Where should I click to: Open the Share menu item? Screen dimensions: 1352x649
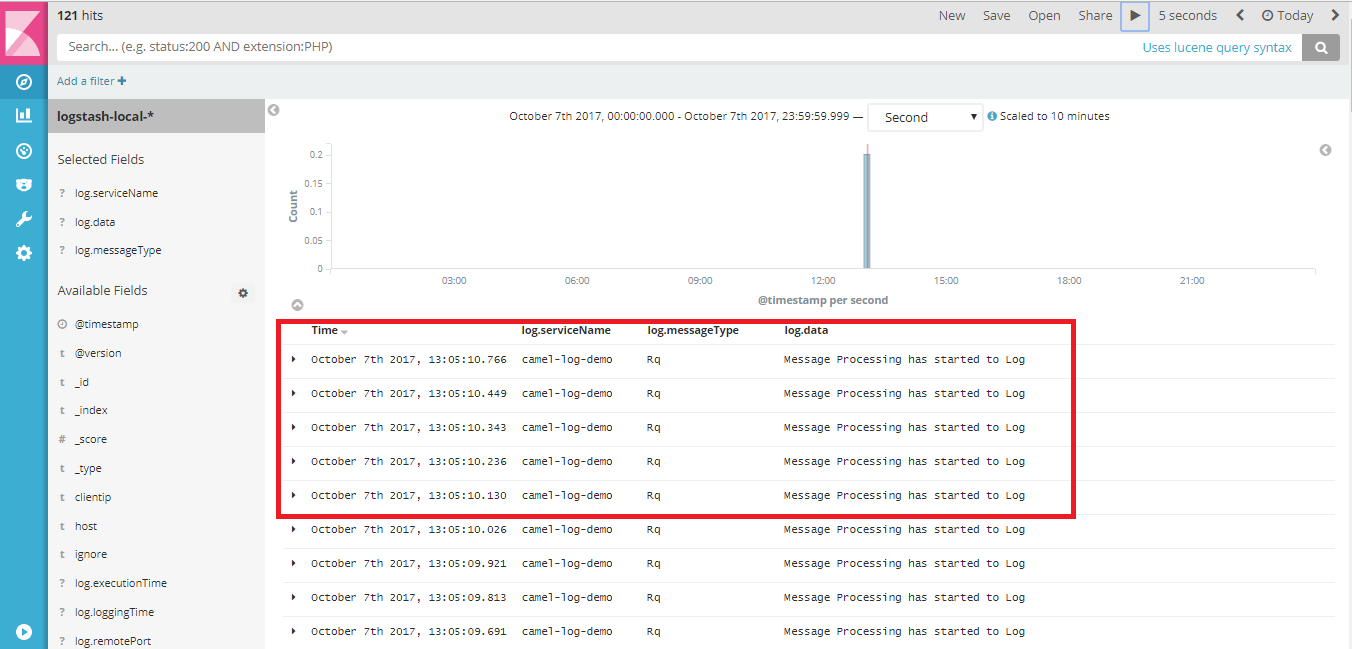[1095, 16]
